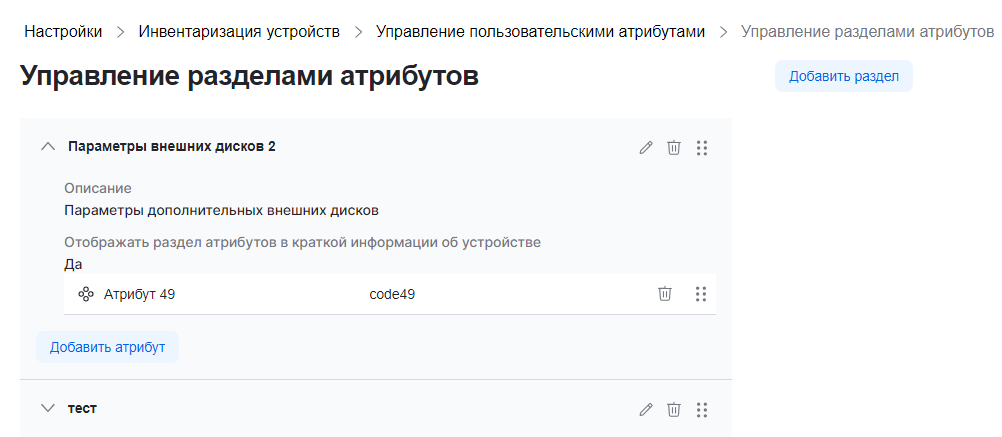Edit the 'тест' section with pencil icon
1002x437 pixels.
click(x=646, y=409)
